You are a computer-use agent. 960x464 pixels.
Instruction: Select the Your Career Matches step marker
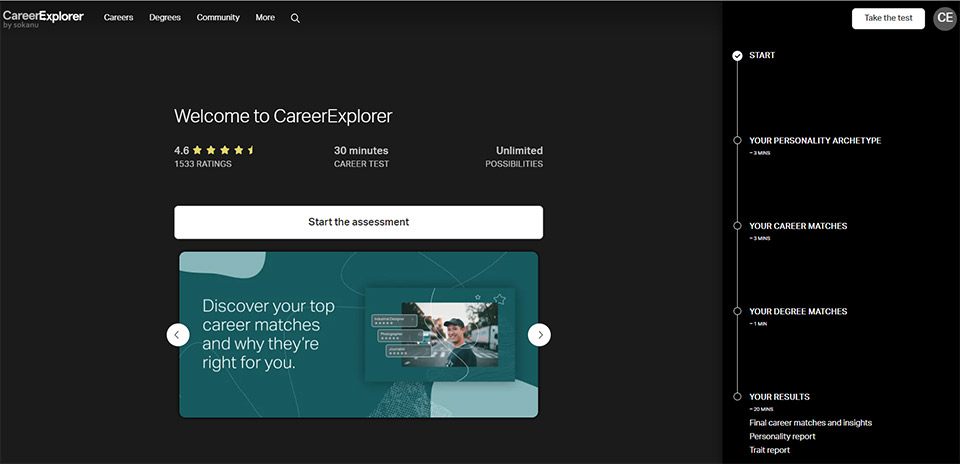point(737,226)
